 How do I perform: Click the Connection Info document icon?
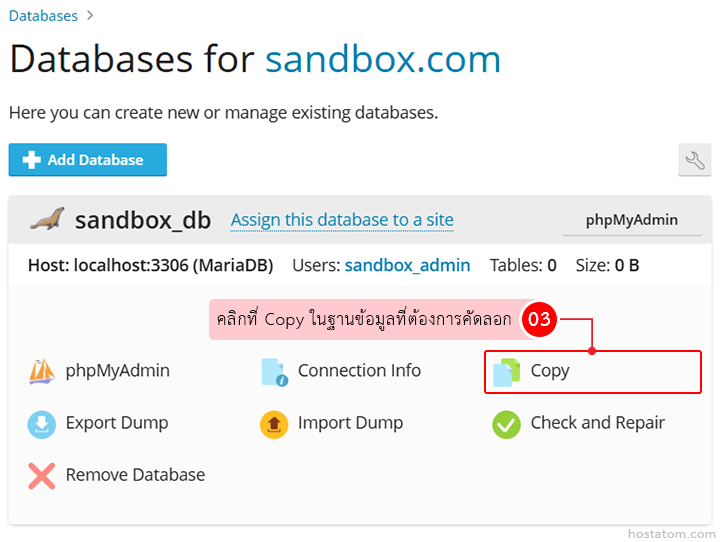pyautogui.click(x=274, y=372)
